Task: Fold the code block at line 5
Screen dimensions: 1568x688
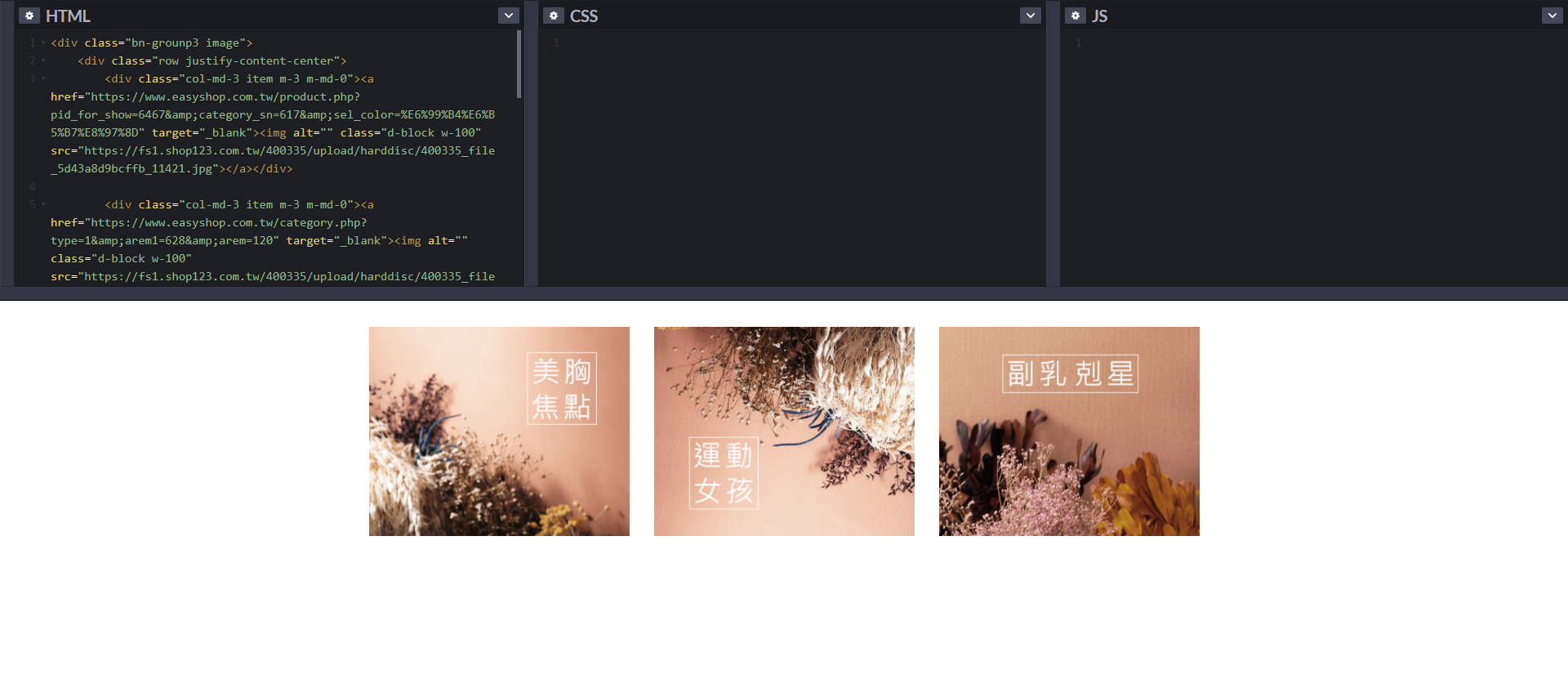Action: [43, 204]
